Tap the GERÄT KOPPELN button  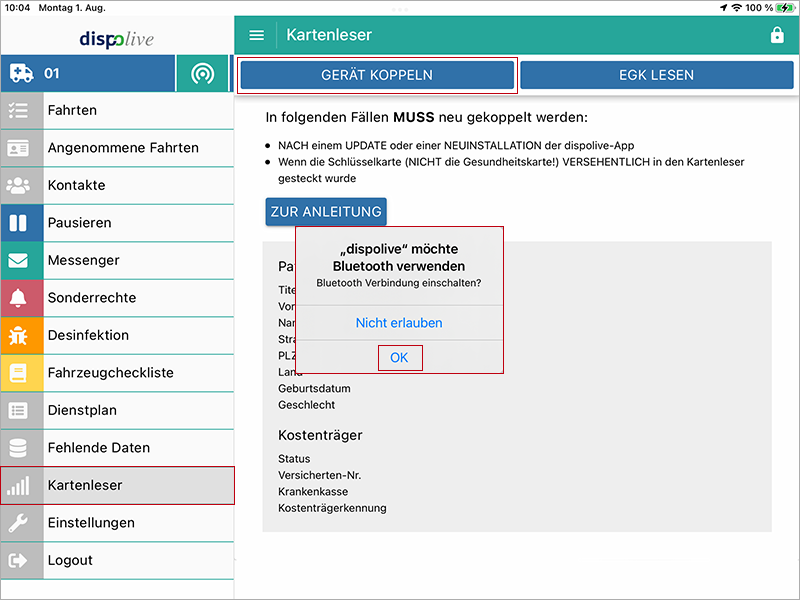tap(377, 75)
